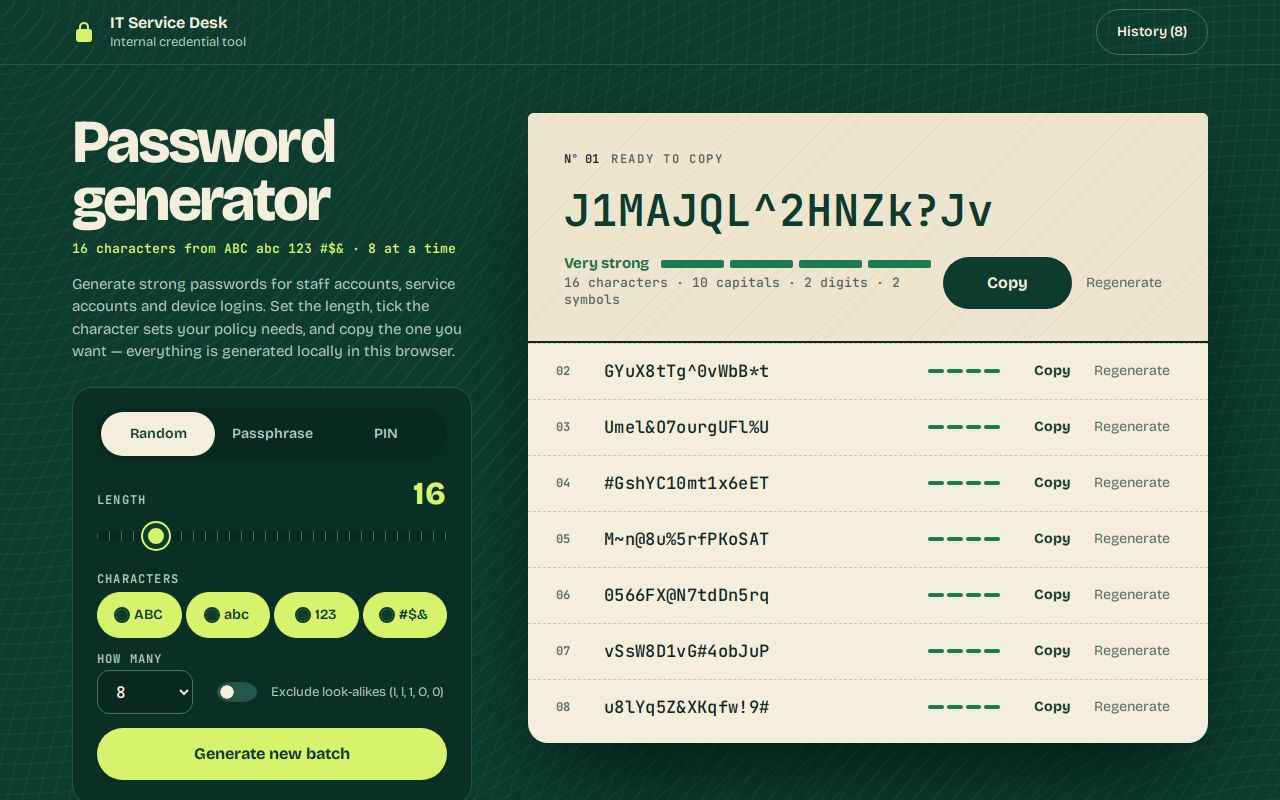The image size is (1280, 800).
Task: Copy password 07 vSsW8D1vG#4obJuP
Action: [1052, 651]
